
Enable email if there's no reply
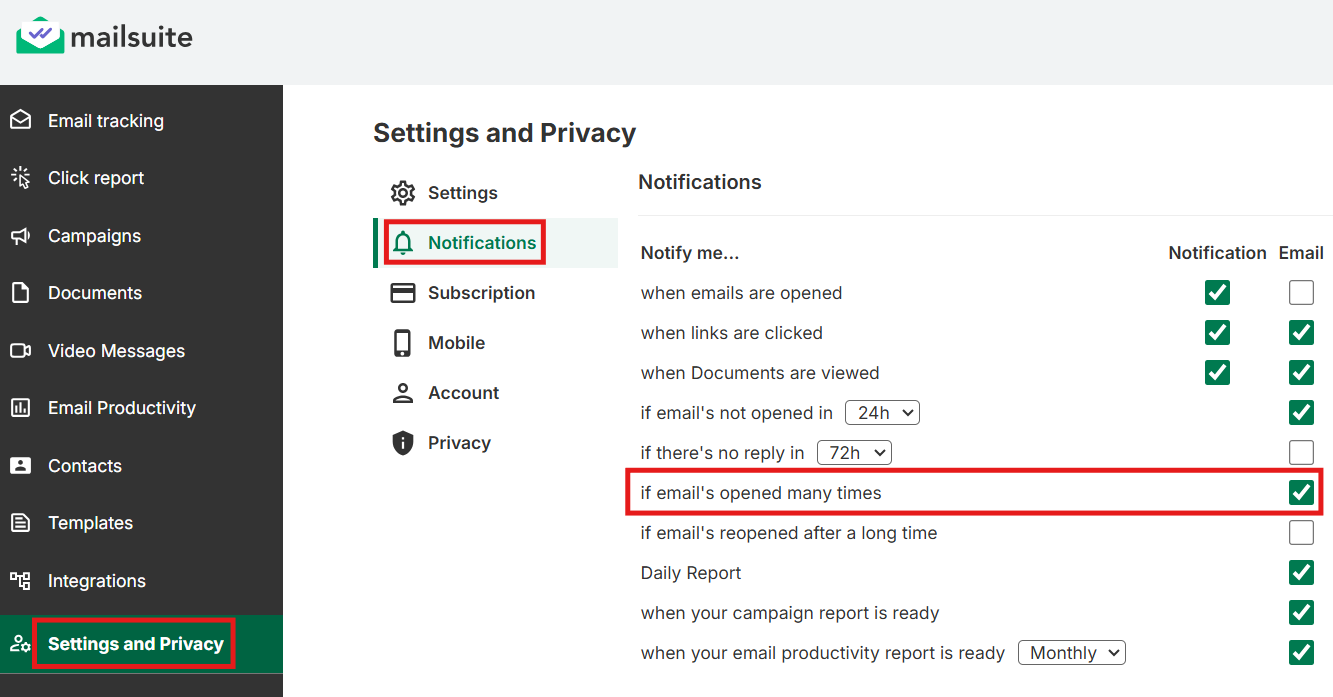(1301, 453)
